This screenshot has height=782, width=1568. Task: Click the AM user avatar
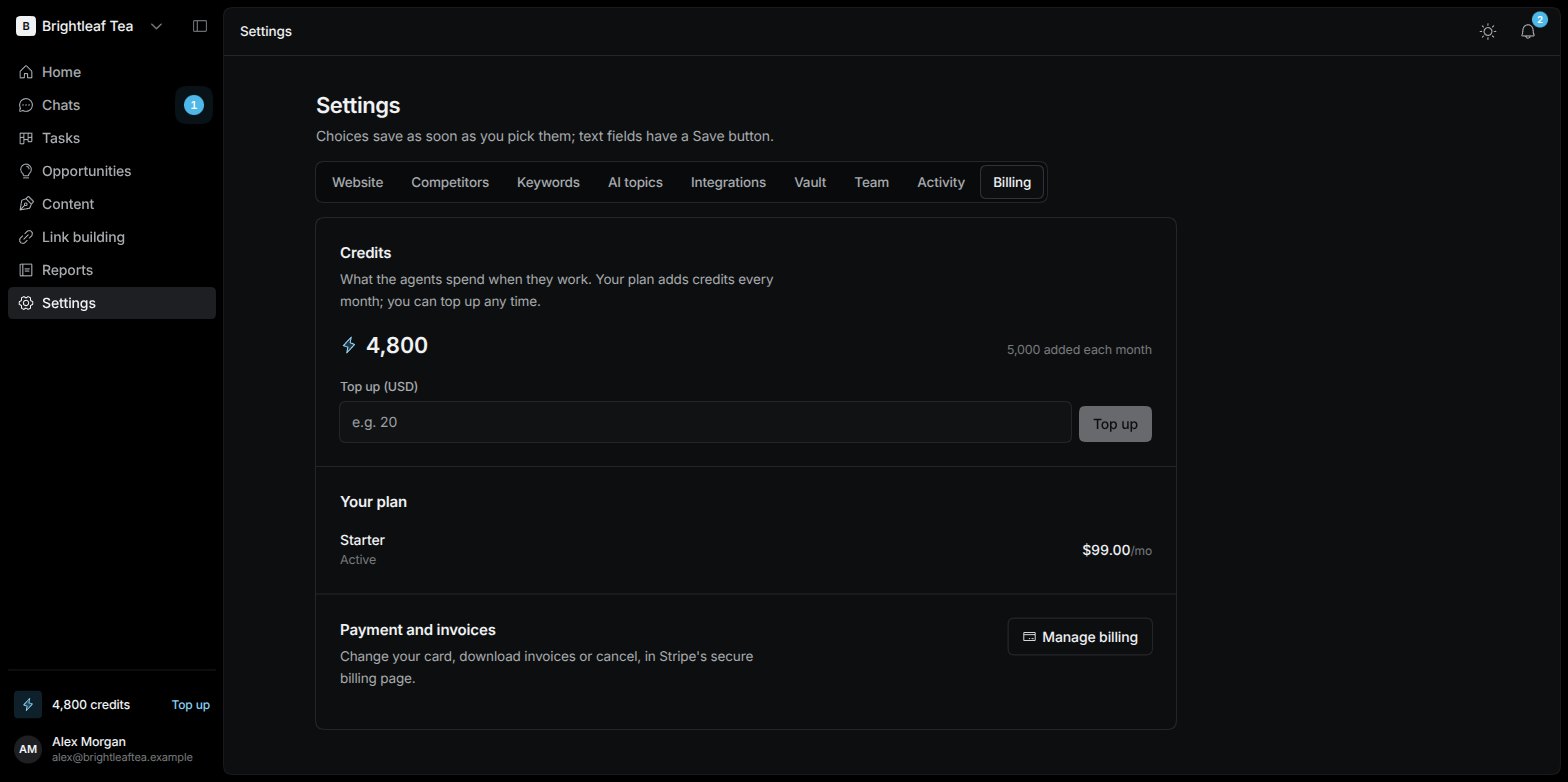pyautogui.click(x=28, y=749)
